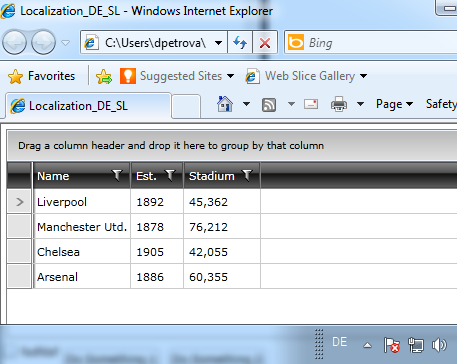Click the Read Mail envelope icon

click(x=311, y=104)
